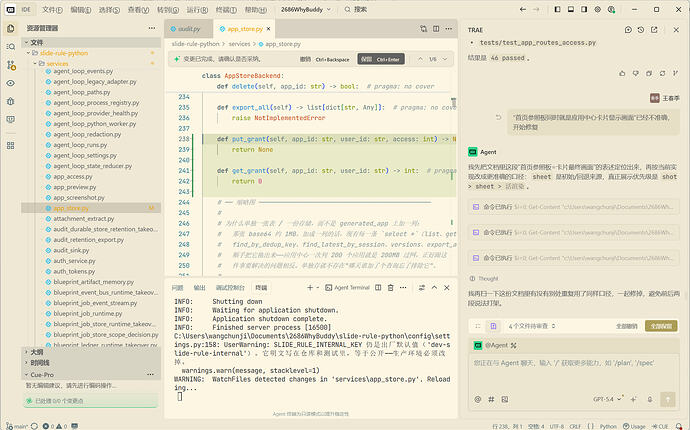Screen dimensions: 690x430
Task: Toggle the collapse icon in pending files bar
Action: point(478,326)
